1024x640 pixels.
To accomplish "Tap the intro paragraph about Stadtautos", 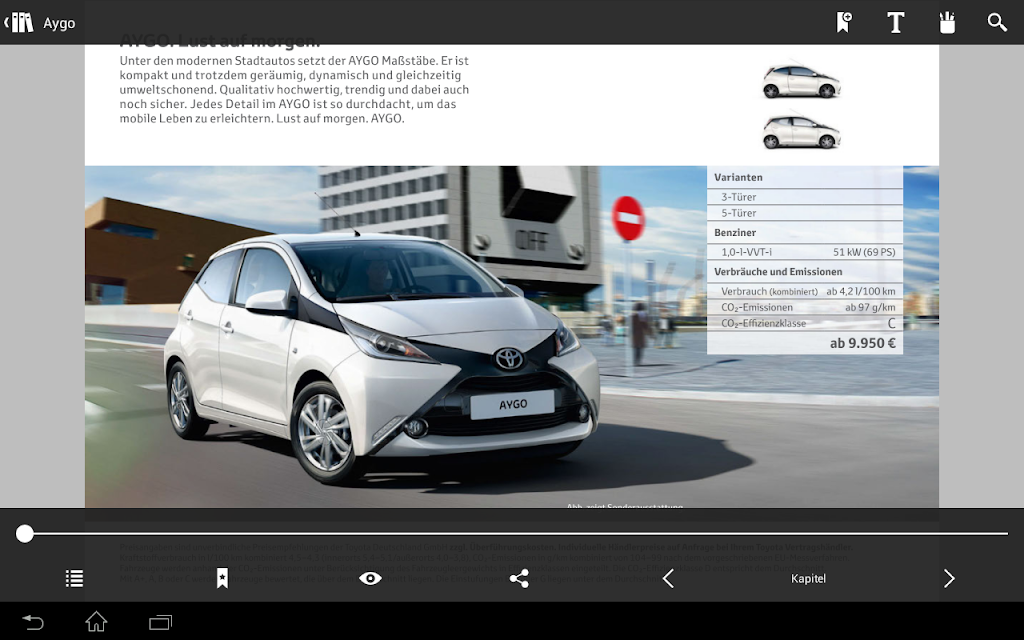I will point(294,89).
